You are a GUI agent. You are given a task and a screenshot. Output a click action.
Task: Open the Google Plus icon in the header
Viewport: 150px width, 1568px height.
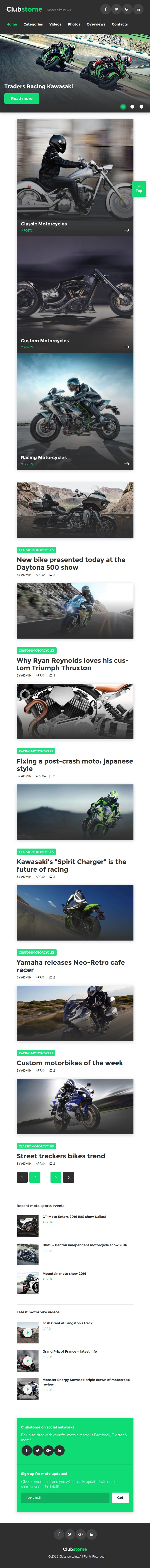127,9
